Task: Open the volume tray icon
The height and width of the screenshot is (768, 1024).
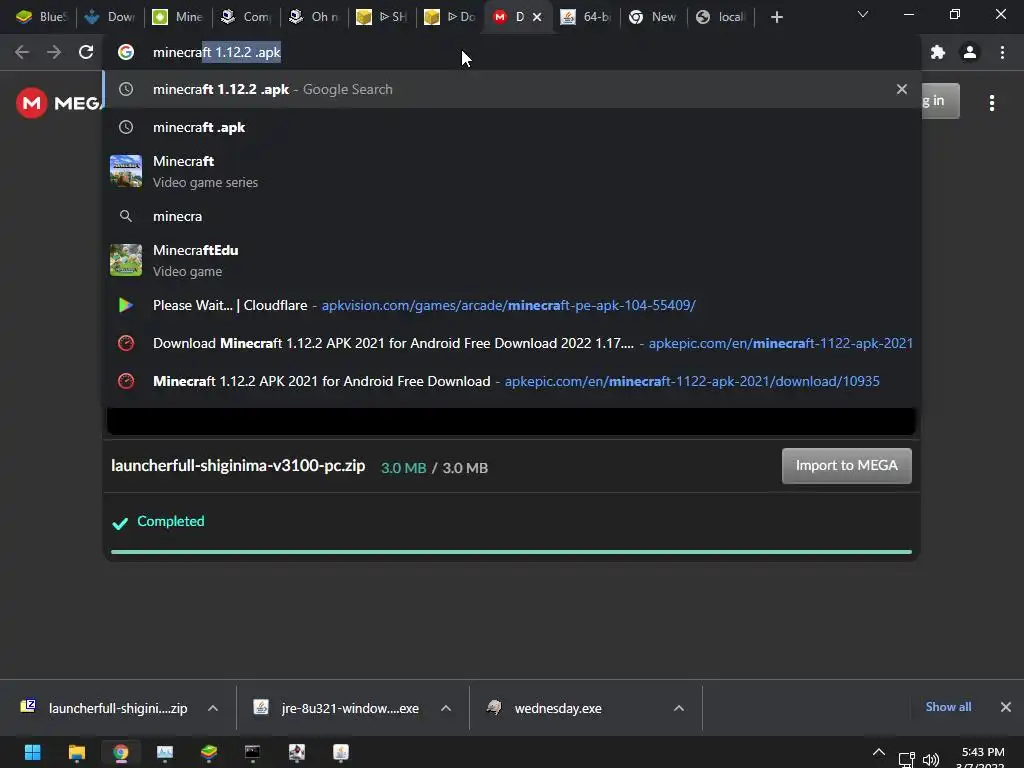Action: point(931,760)
